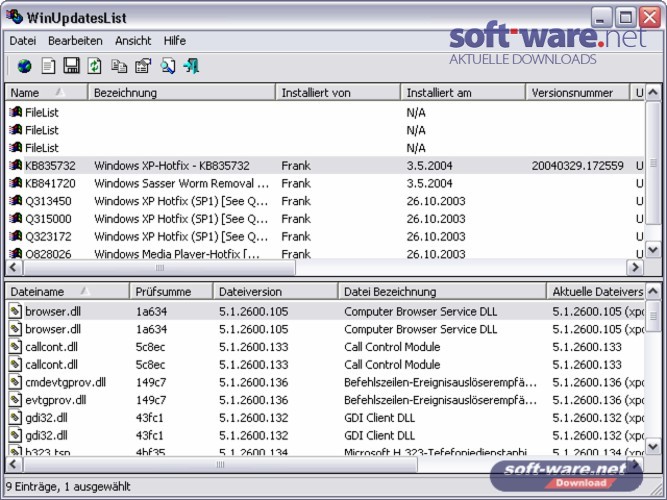Viewport: 667px width, 500px height.
Task: Click the floppy disk save icon
Action: coord(71,66)
